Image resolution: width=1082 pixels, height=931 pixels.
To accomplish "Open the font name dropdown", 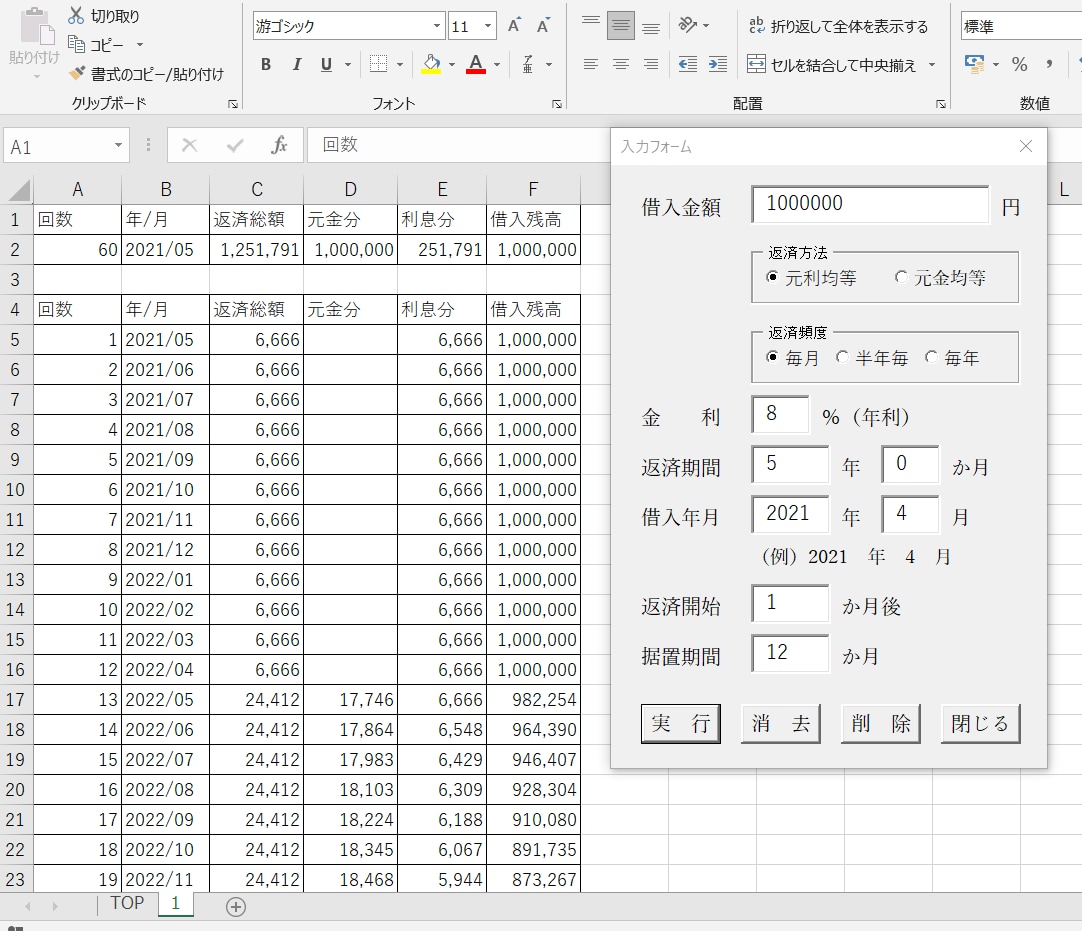I will coord(436,26).
